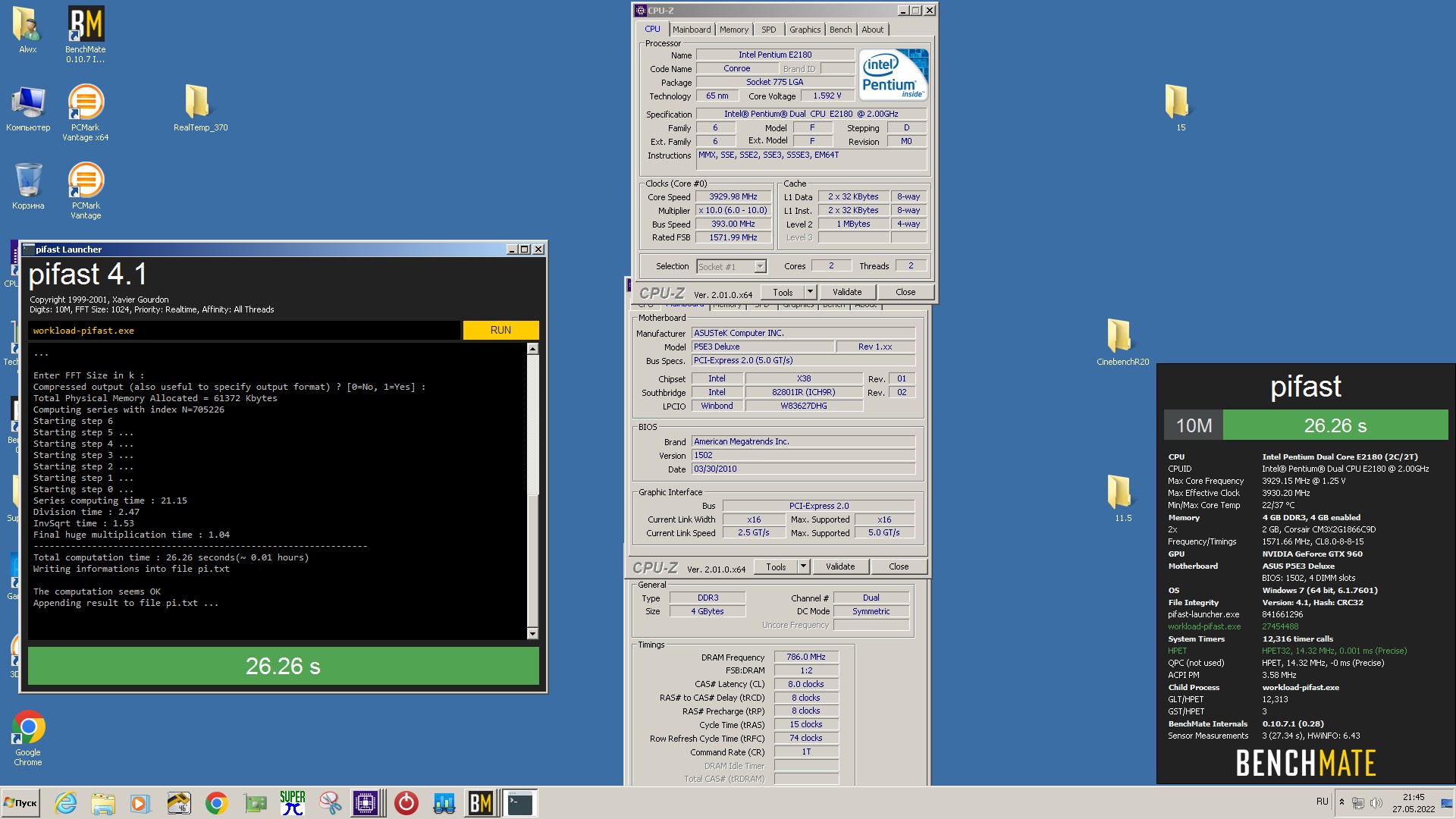This screenshot has height=819, width=1456.
Task: Click the Intel Pentium inside logo
Action: point(894,74)
